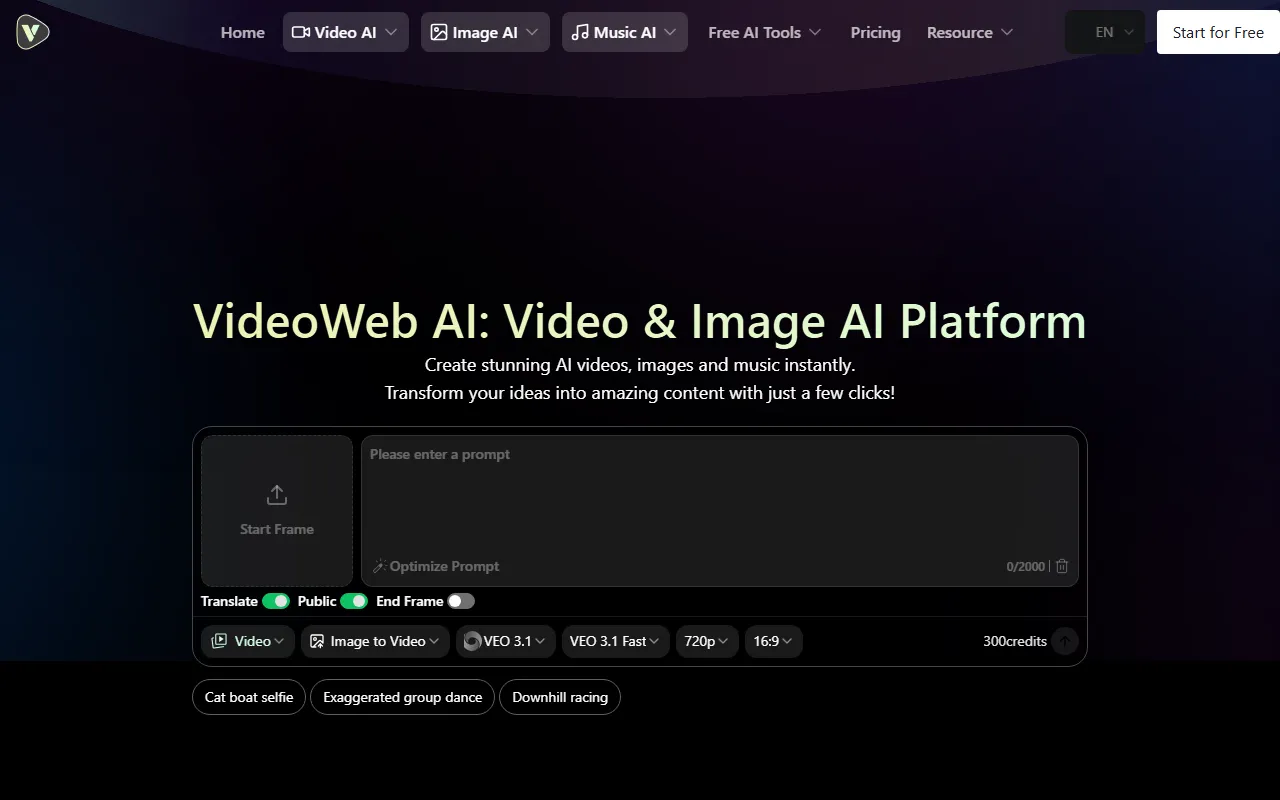The height and width of the screenshot is (800, 1280).
Task: Click the Start for Free button
Action: pyautogui.click(x=1217, y=32)
